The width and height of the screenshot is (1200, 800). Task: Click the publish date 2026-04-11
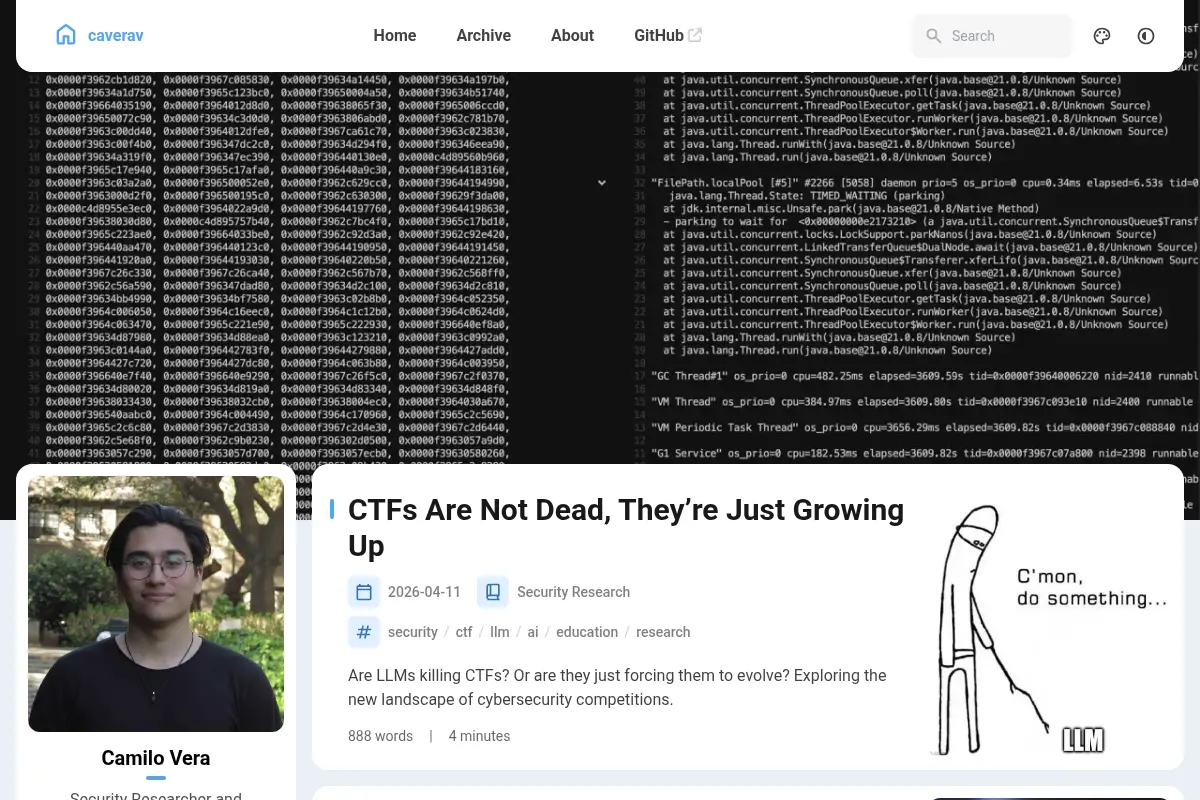point(424,592)
